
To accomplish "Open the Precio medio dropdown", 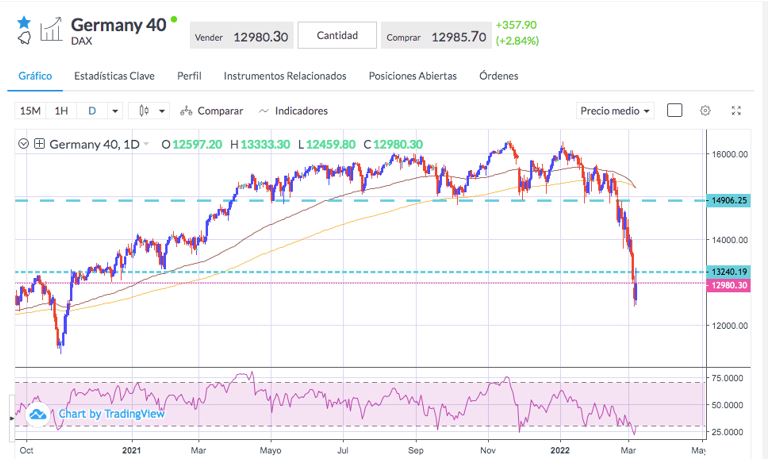I will (615, 110).
